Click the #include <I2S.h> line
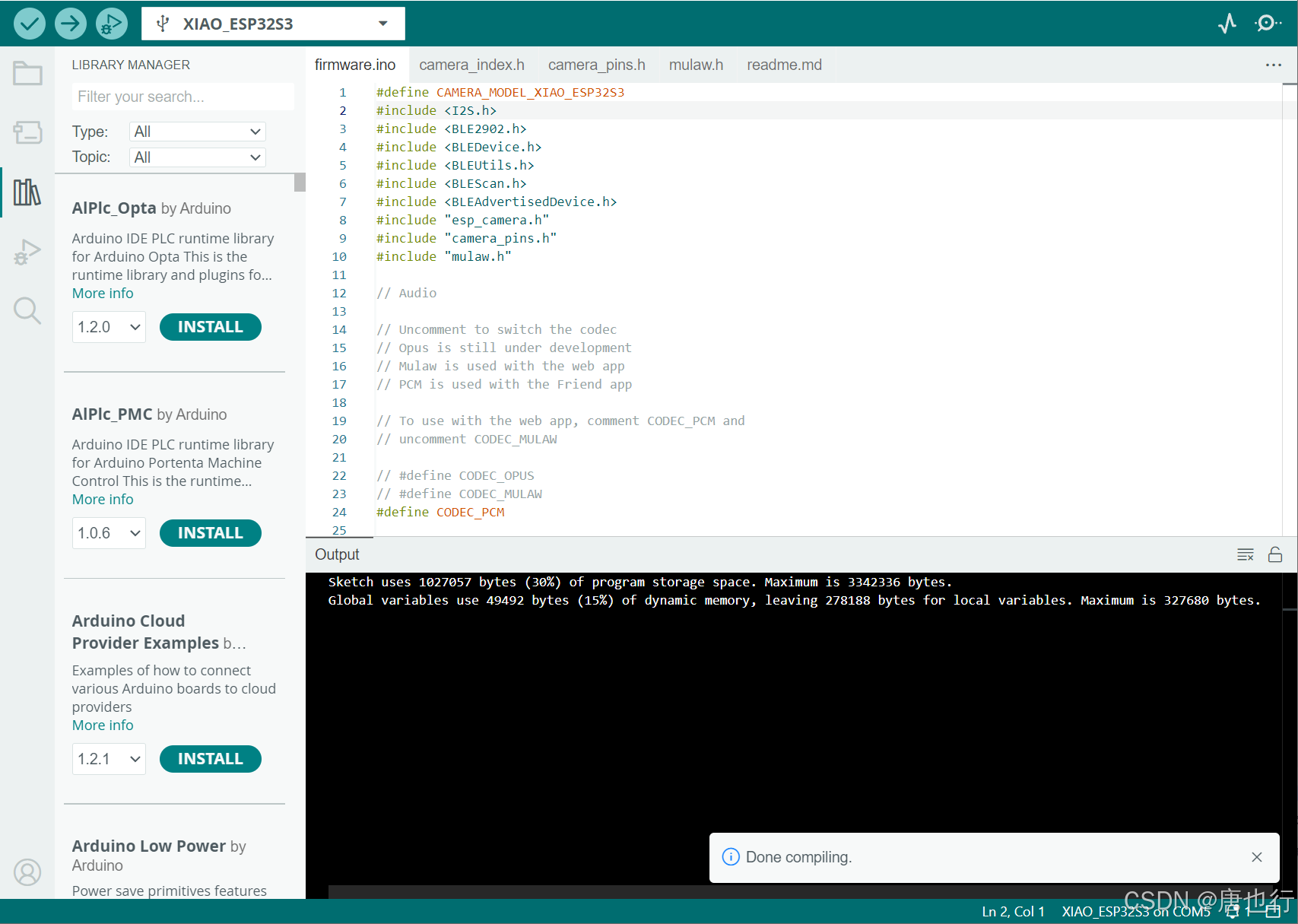The image size is (1298, 924). coord(436,110)
